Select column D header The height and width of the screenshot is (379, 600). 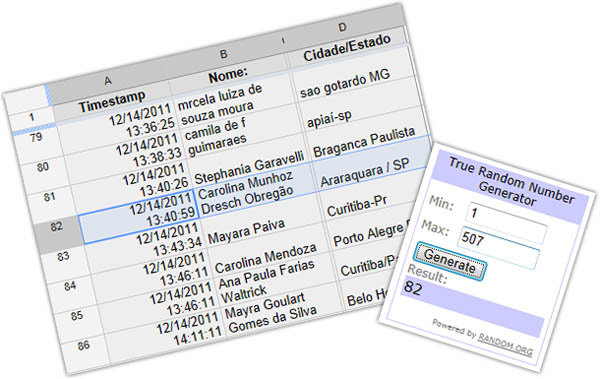(x=342, y=27)
